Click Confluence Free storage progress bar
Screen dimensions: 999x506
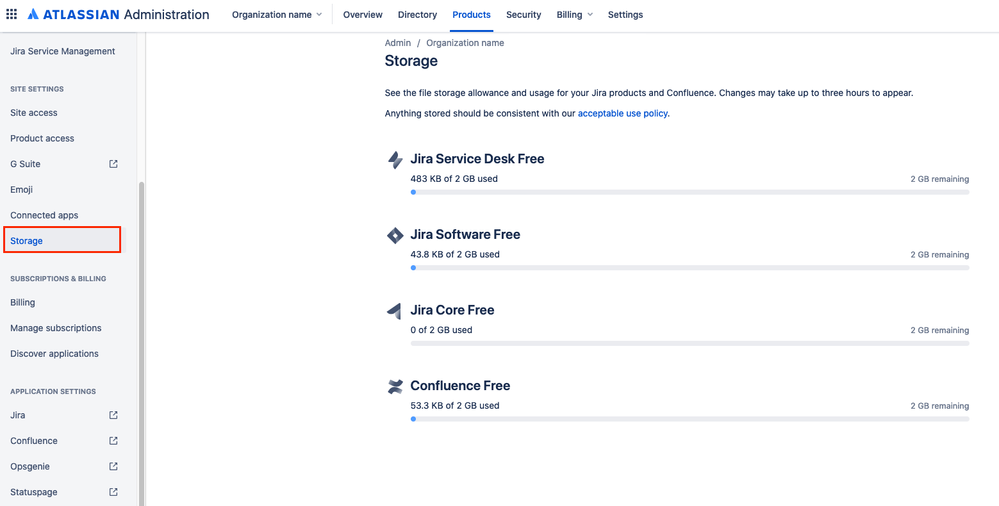(690, 419)
